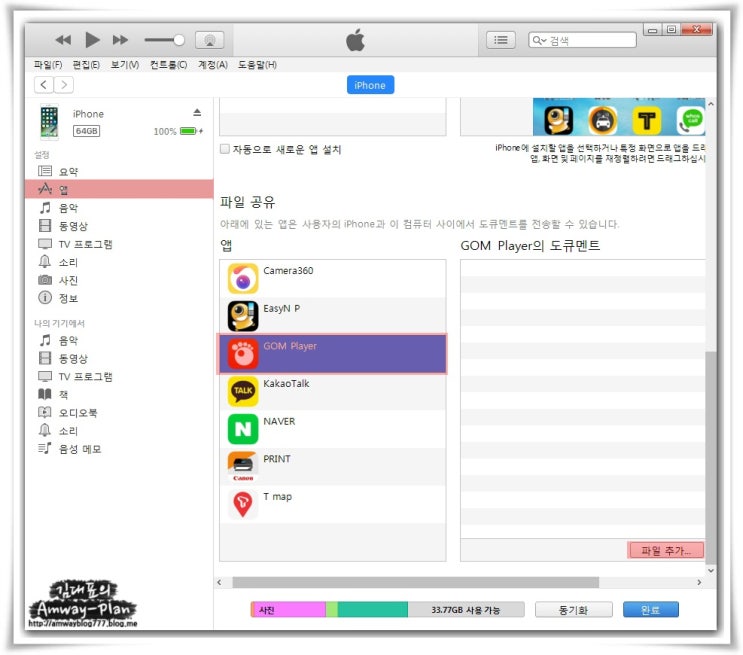
Task: Open 음성 메모 on my device
Action: point(118,448)
